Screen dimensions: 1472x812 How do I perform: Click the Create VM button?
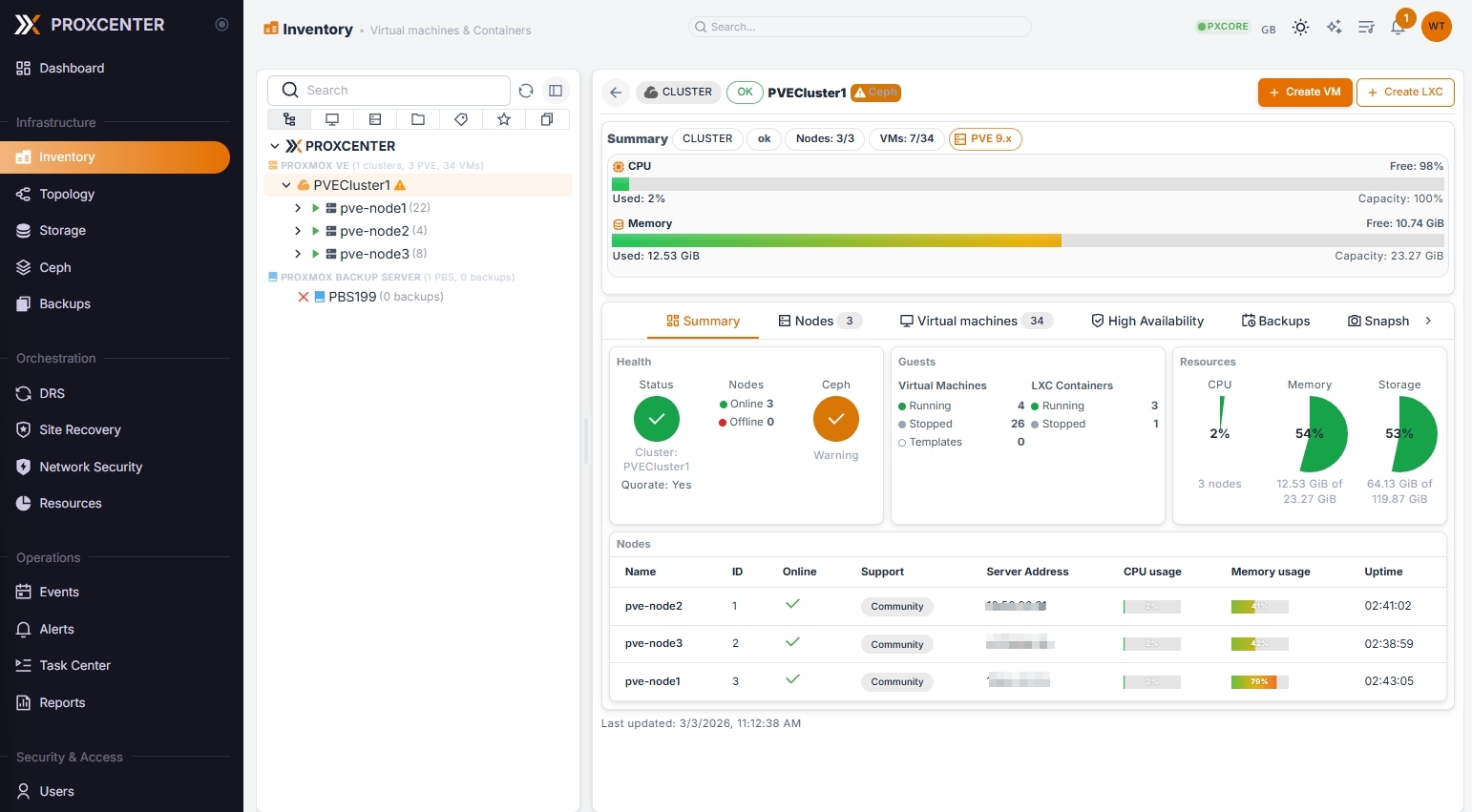coord(1304,93)
